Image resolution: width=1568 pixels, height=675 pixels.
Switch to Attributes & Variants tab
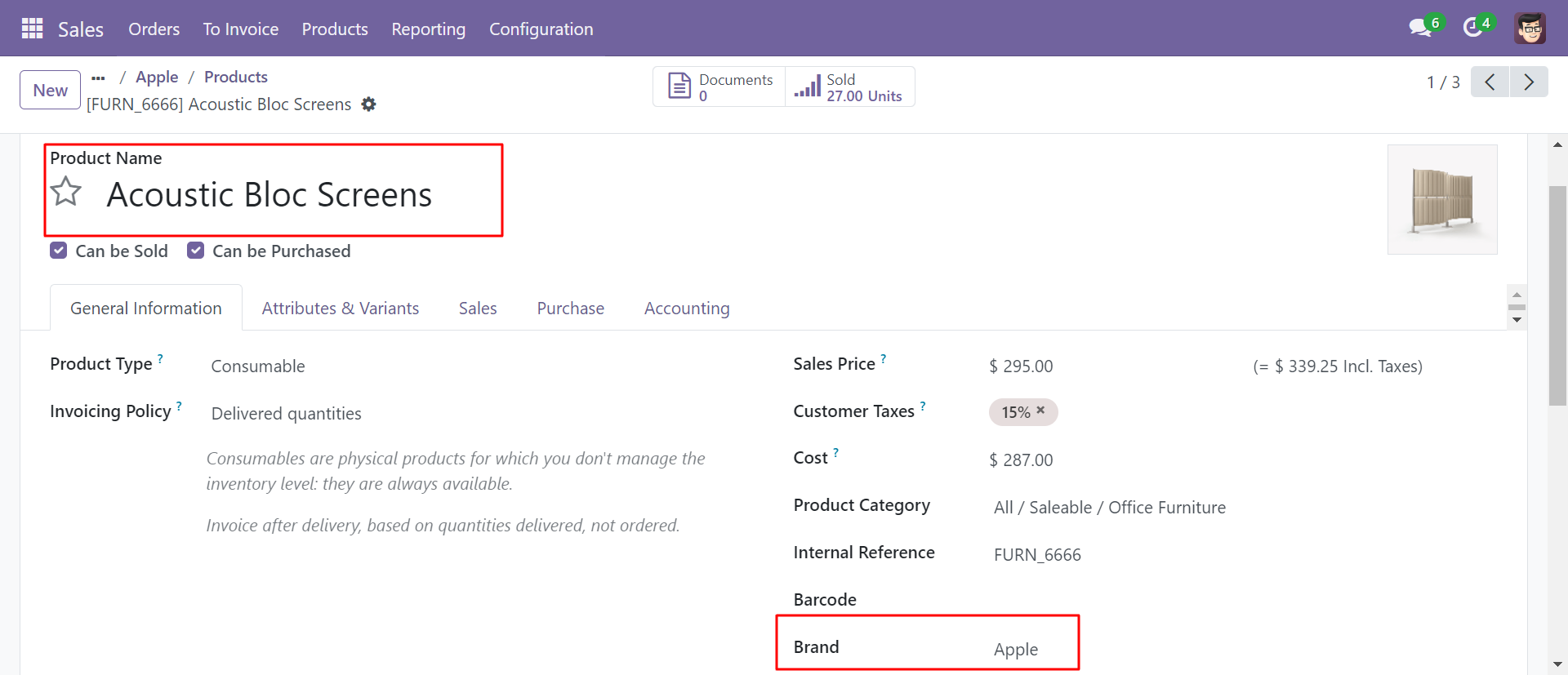pos(341,308)
